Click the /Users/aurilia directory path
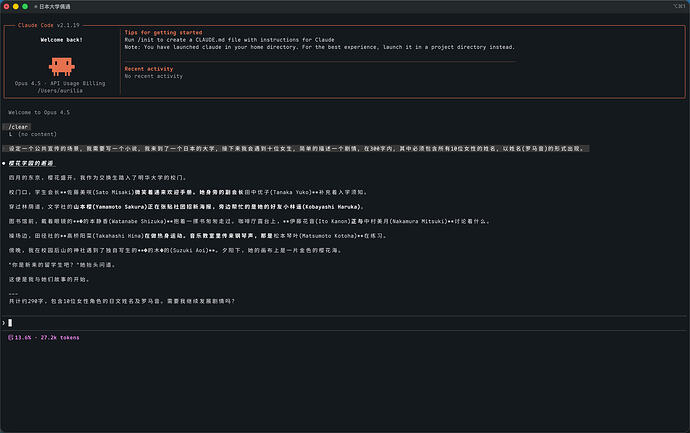690x433 pixels. [x=60, y=91]
